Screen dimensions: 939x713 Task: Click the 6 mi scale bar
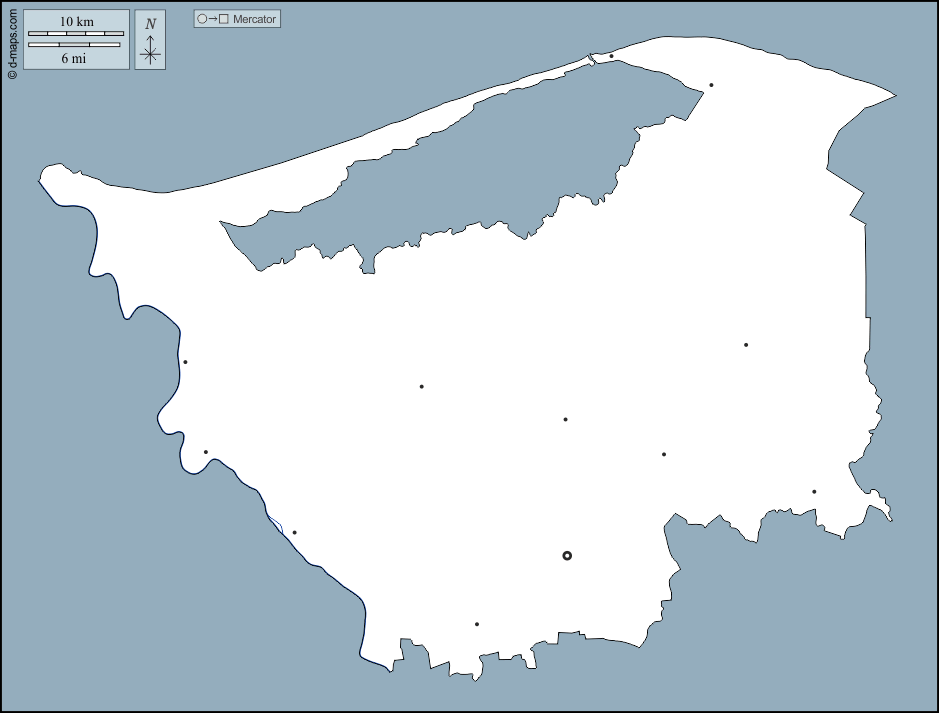[74, 45]
